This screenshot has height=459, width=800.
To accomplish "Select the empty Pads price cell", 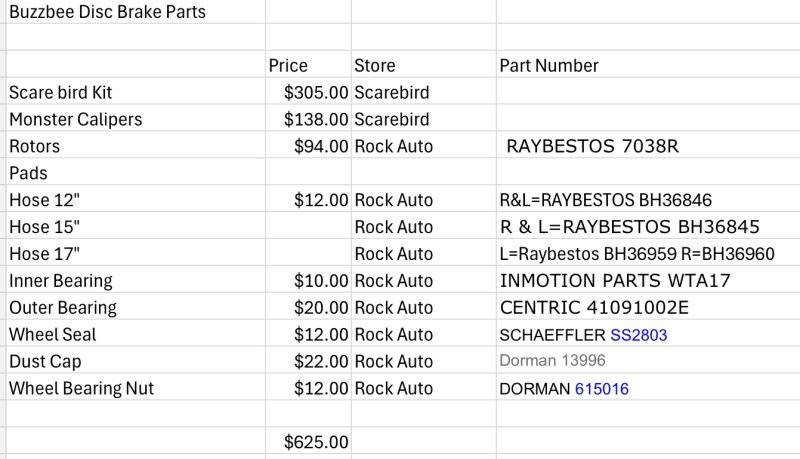I will coord(308,172).
